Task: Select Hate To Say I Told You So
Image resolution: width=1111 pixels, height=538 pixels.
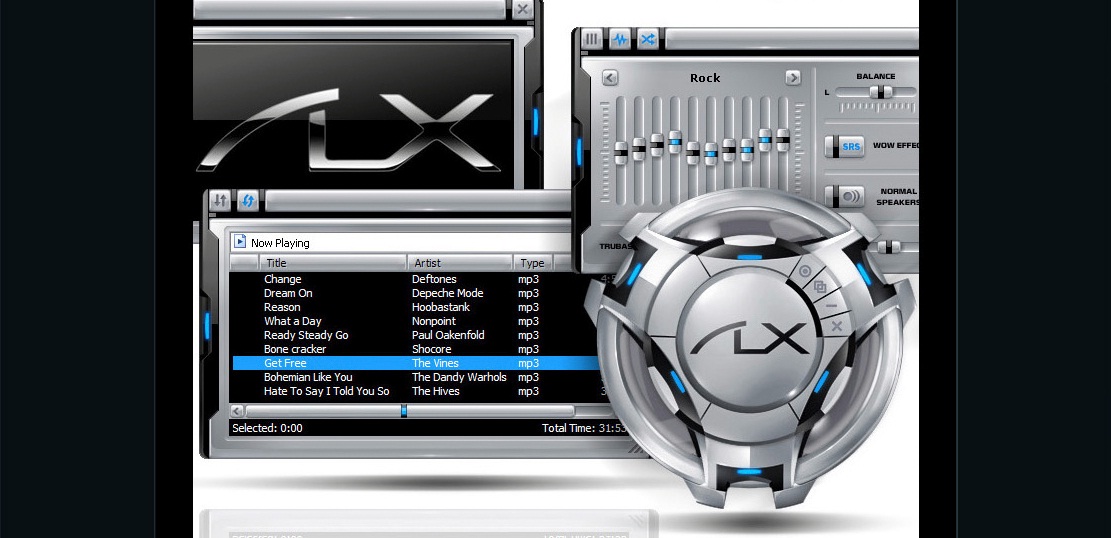Action: point(418,391)
